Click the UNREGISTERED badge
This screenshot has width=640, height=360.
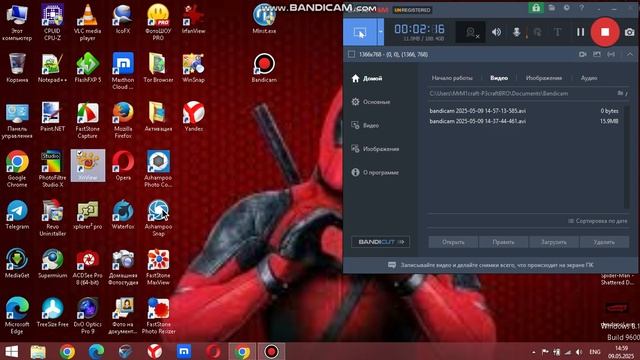412,10
